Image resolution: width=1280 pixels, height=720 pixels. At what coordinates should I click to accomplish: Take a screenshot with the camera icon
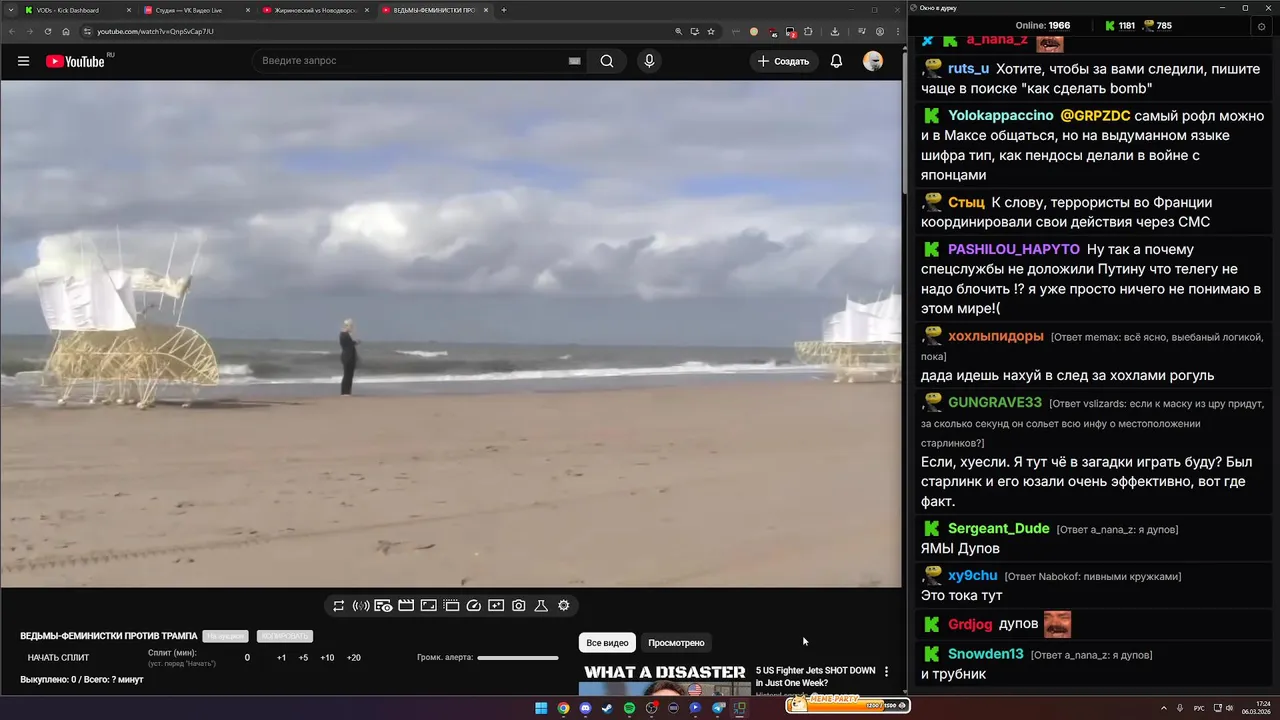(519, 606)
